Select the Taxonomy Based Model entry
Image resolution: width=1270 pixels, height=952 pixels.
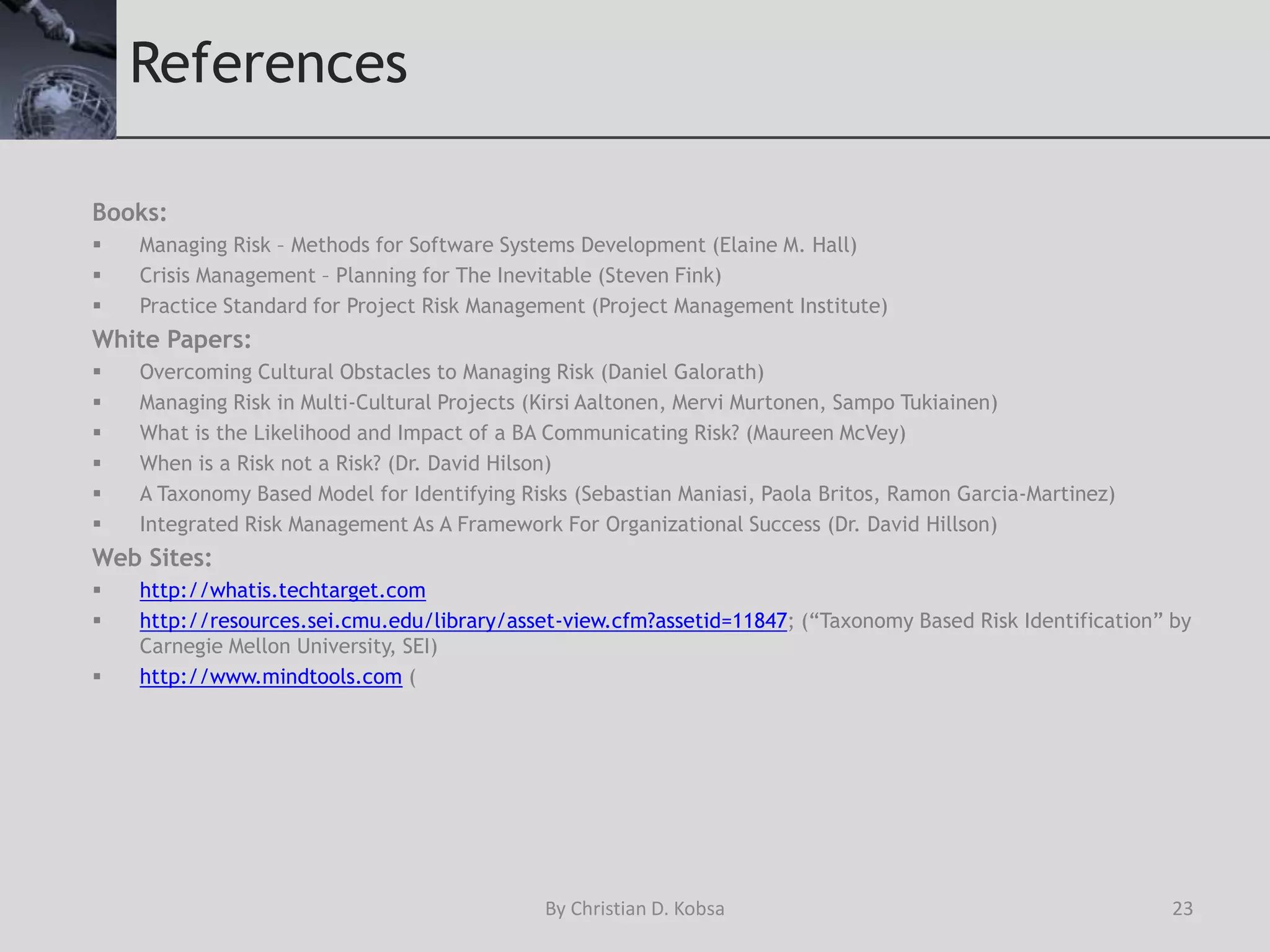point(626,493)
